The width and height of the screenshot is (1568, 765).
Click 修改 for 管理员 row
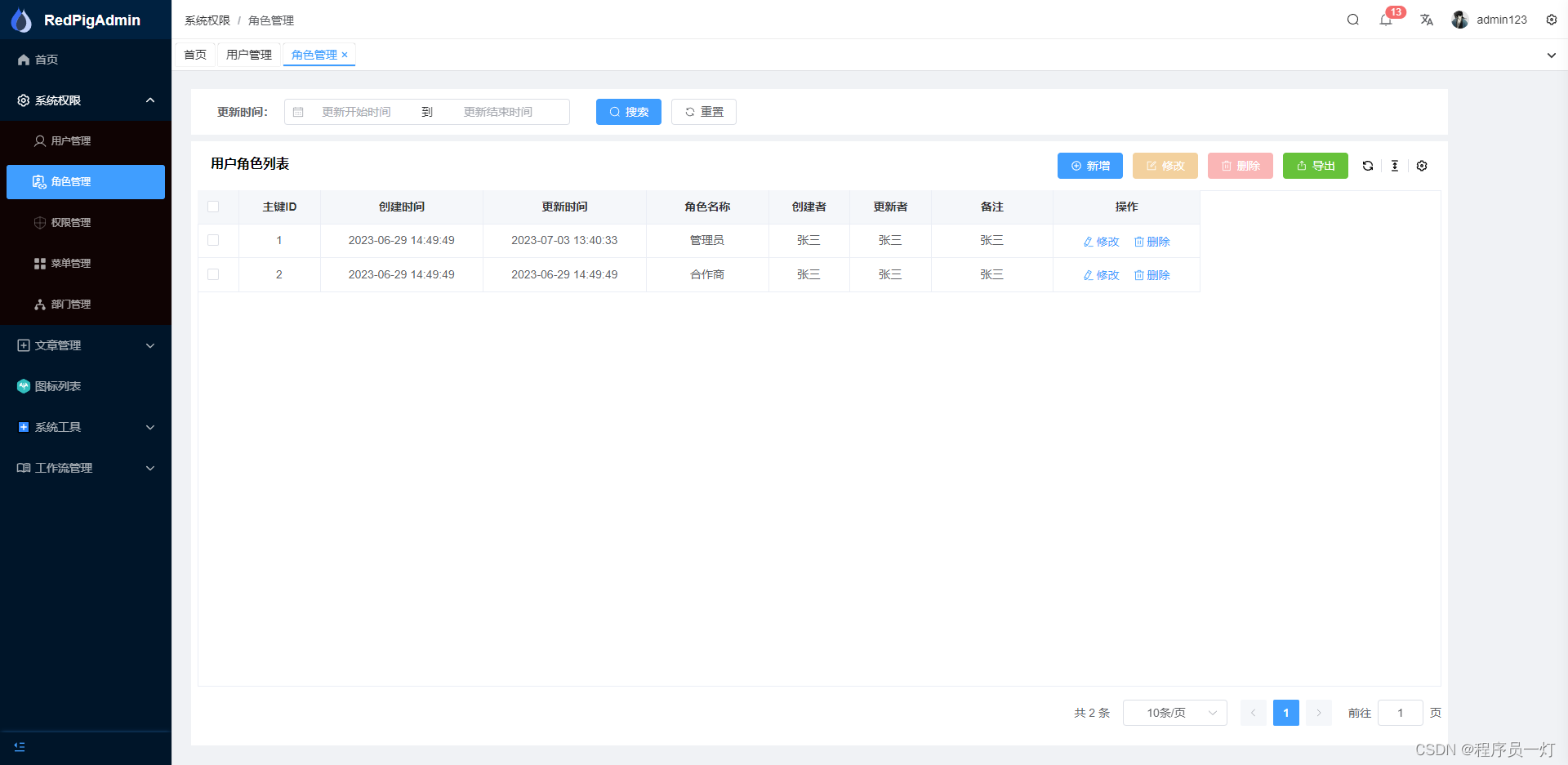(1101, 242)
